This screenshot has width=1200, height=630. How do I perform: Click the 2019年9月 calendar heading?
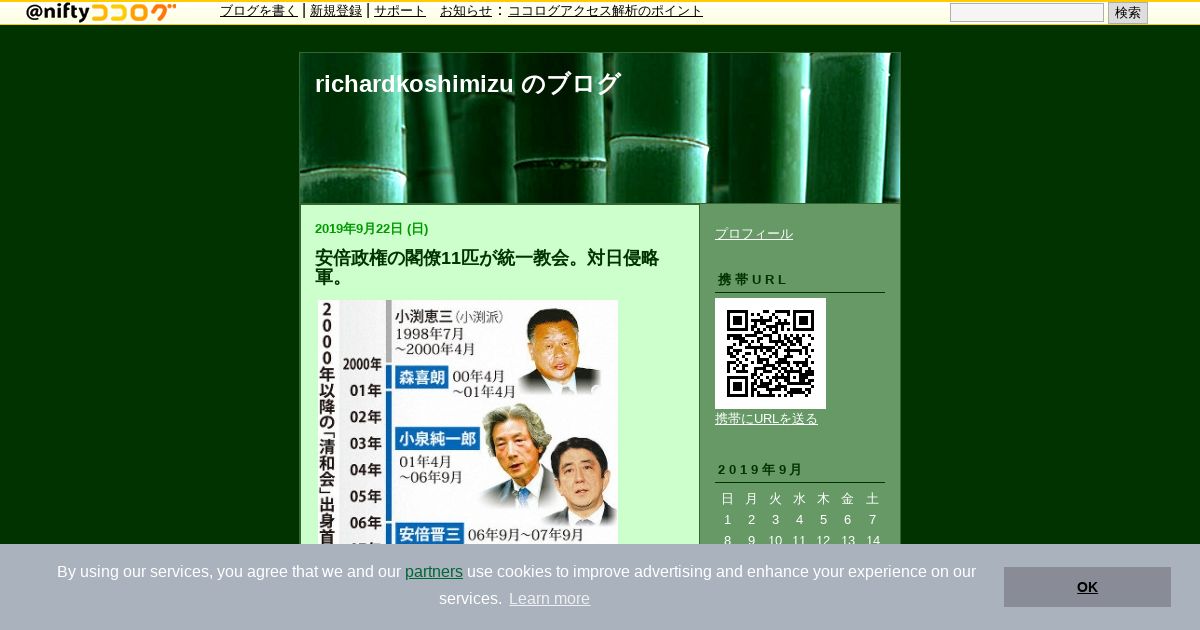[760, 470]
